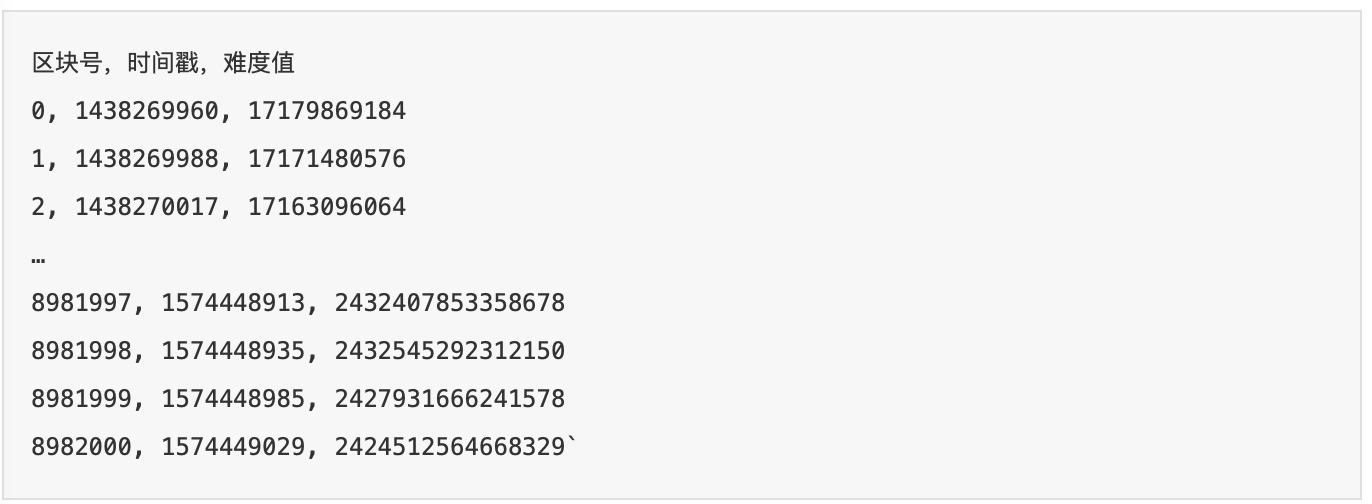Click the header line 区块号, 时间戳, 难度值
This screenshot has height=504, width=1372.
click(163, 64)
